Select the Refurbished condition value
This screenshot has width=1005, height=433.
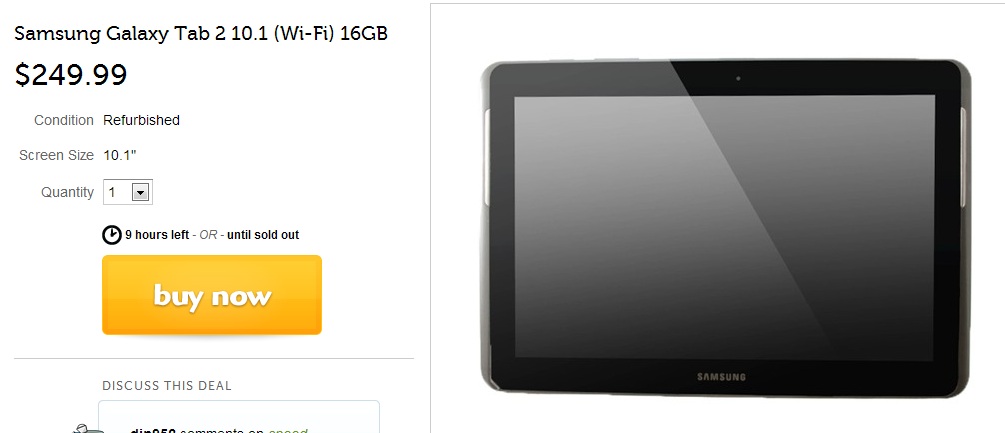(x=141, y=120)
